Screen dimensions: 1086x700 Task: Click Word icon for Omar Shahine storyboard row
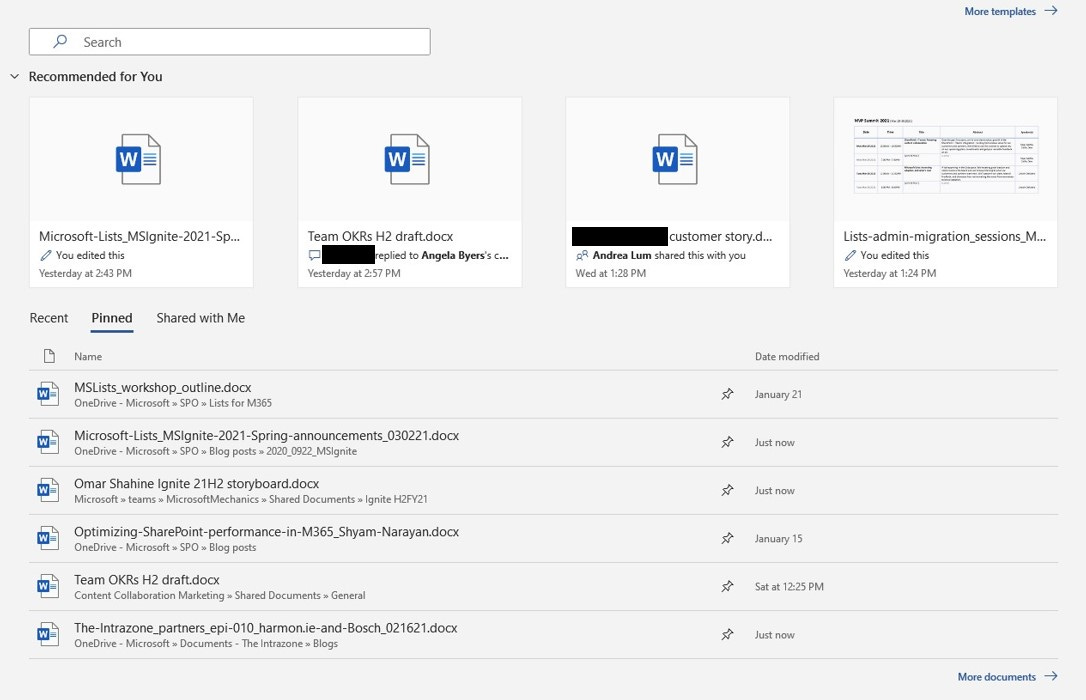(48, 490)
